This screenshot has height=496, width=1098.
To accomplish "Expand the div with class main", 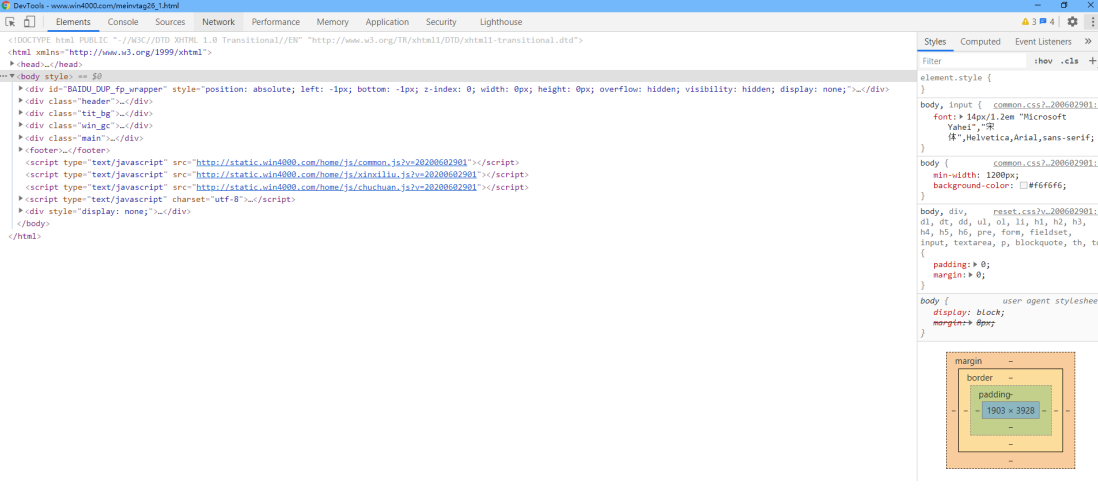I will (x=21, y=138).
